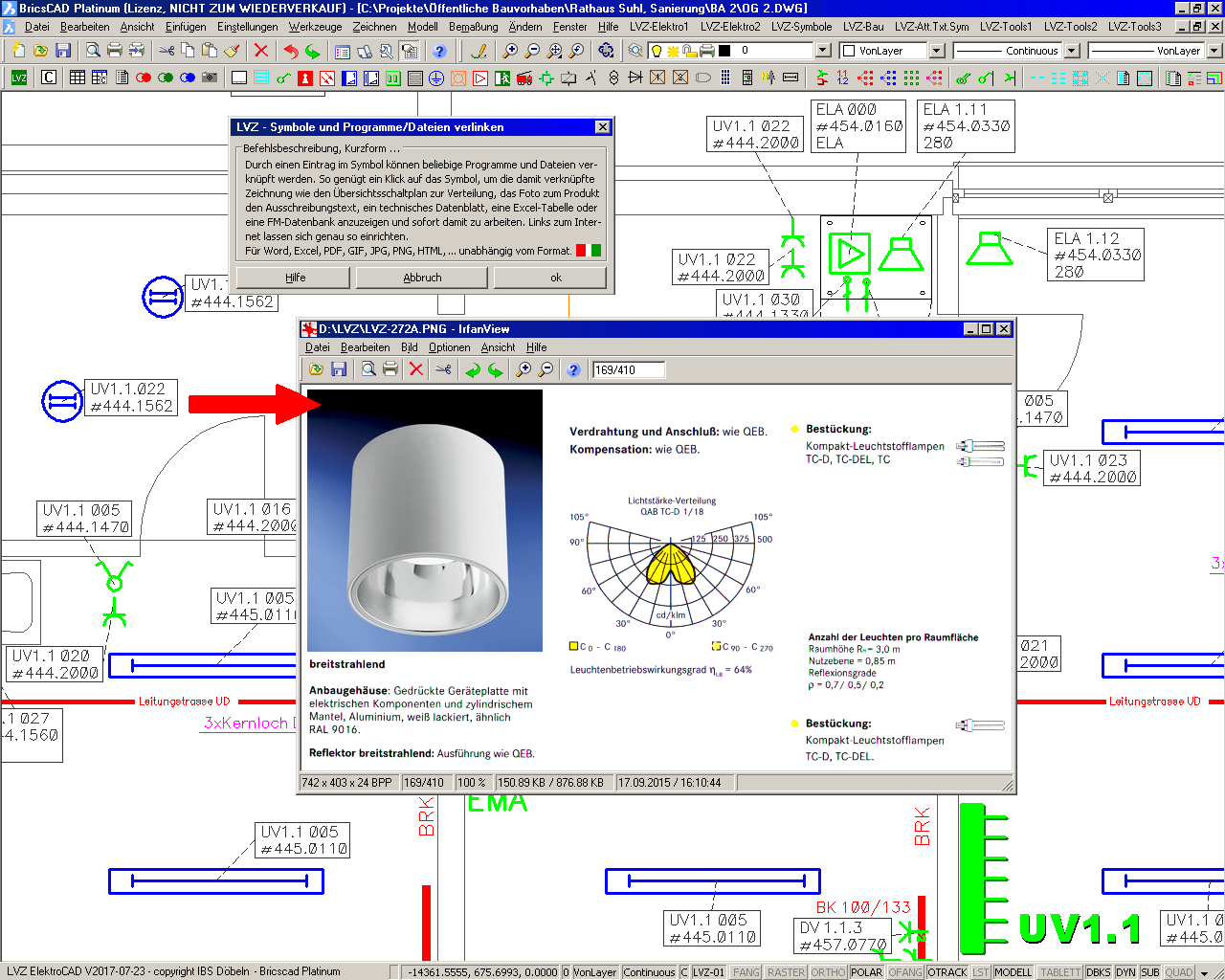
Task: Click IrfanView's open folder icon
Action: (x=316, y=369)
